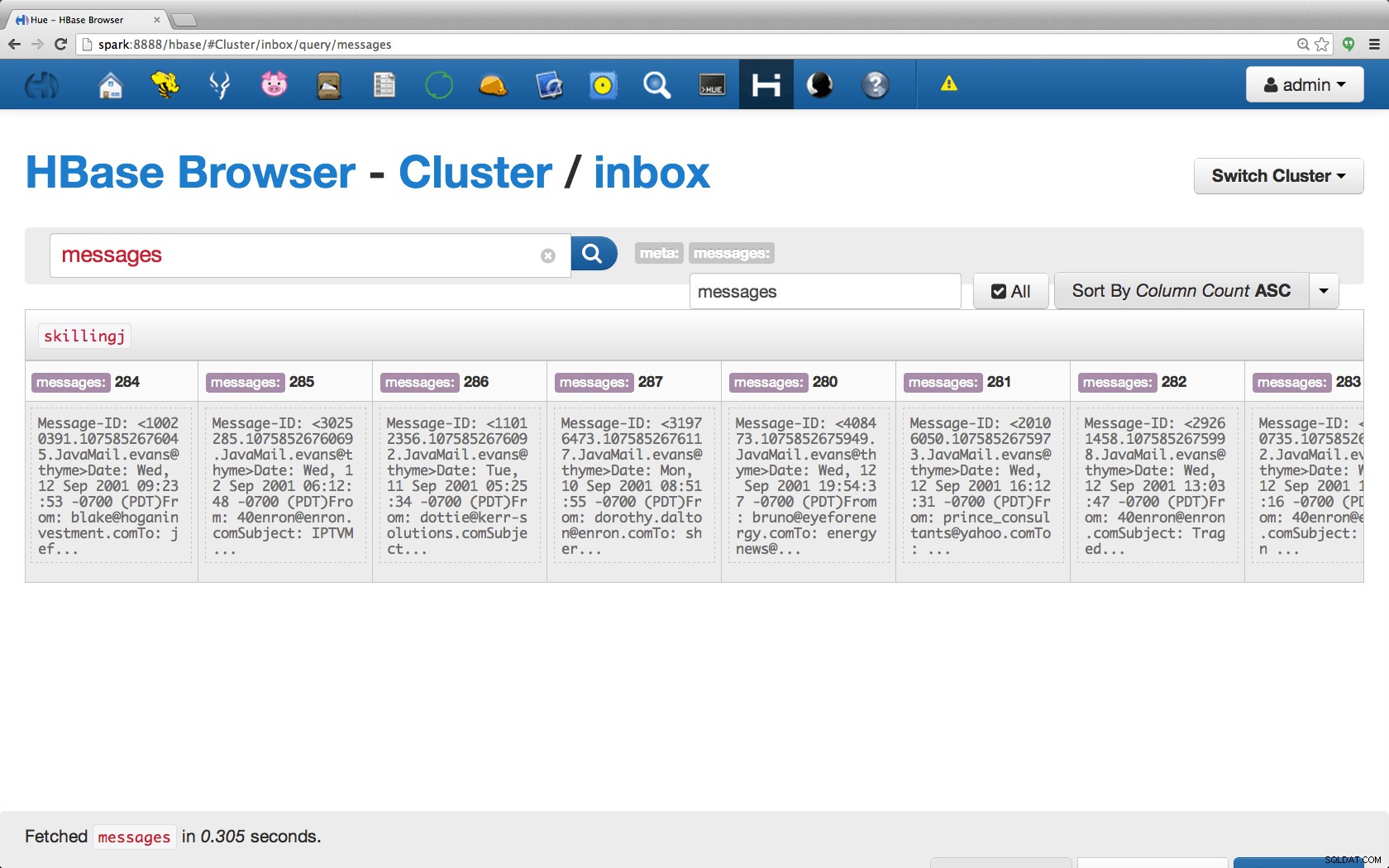This screenshot has width=1389, height=868.
Task: Expand the sort options caret dropdown
Action: pos(1324,291)
